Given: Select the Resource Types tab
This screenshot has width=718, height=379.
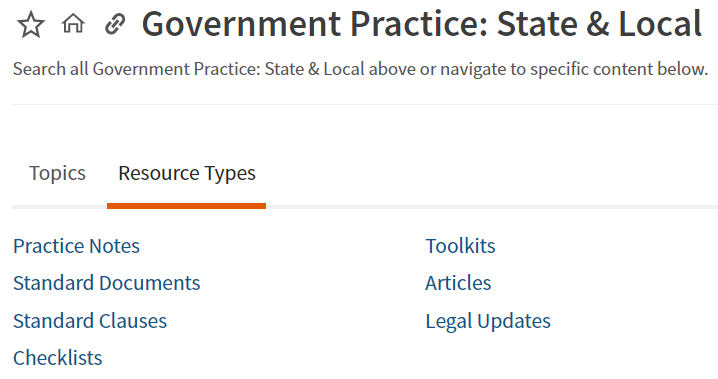Looking at the screenshot, I should click(187, 173).
